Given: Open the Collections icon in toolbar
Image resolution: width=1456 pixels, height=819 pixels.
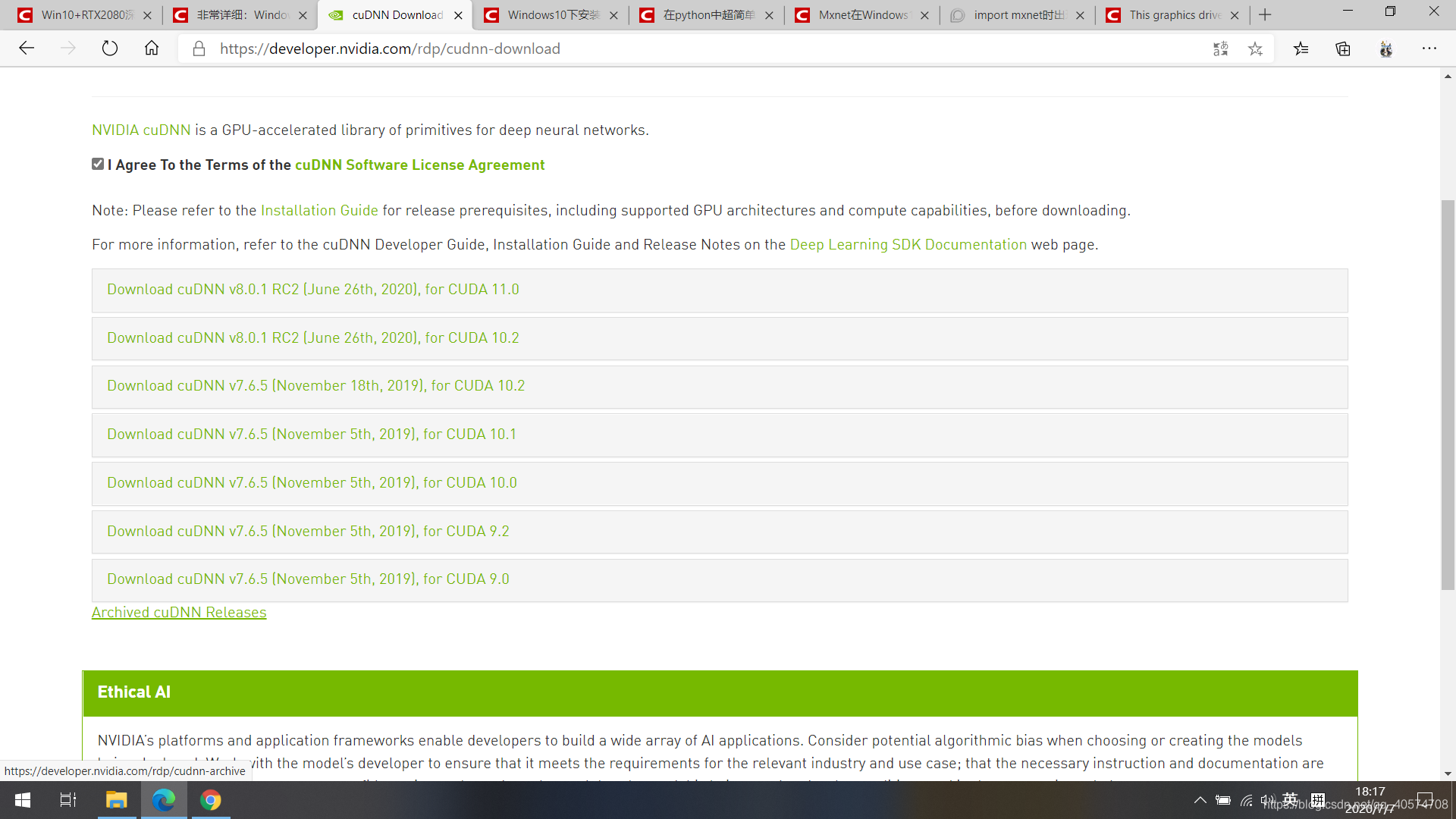Looking at the screenshot, I should (1343, 49).
